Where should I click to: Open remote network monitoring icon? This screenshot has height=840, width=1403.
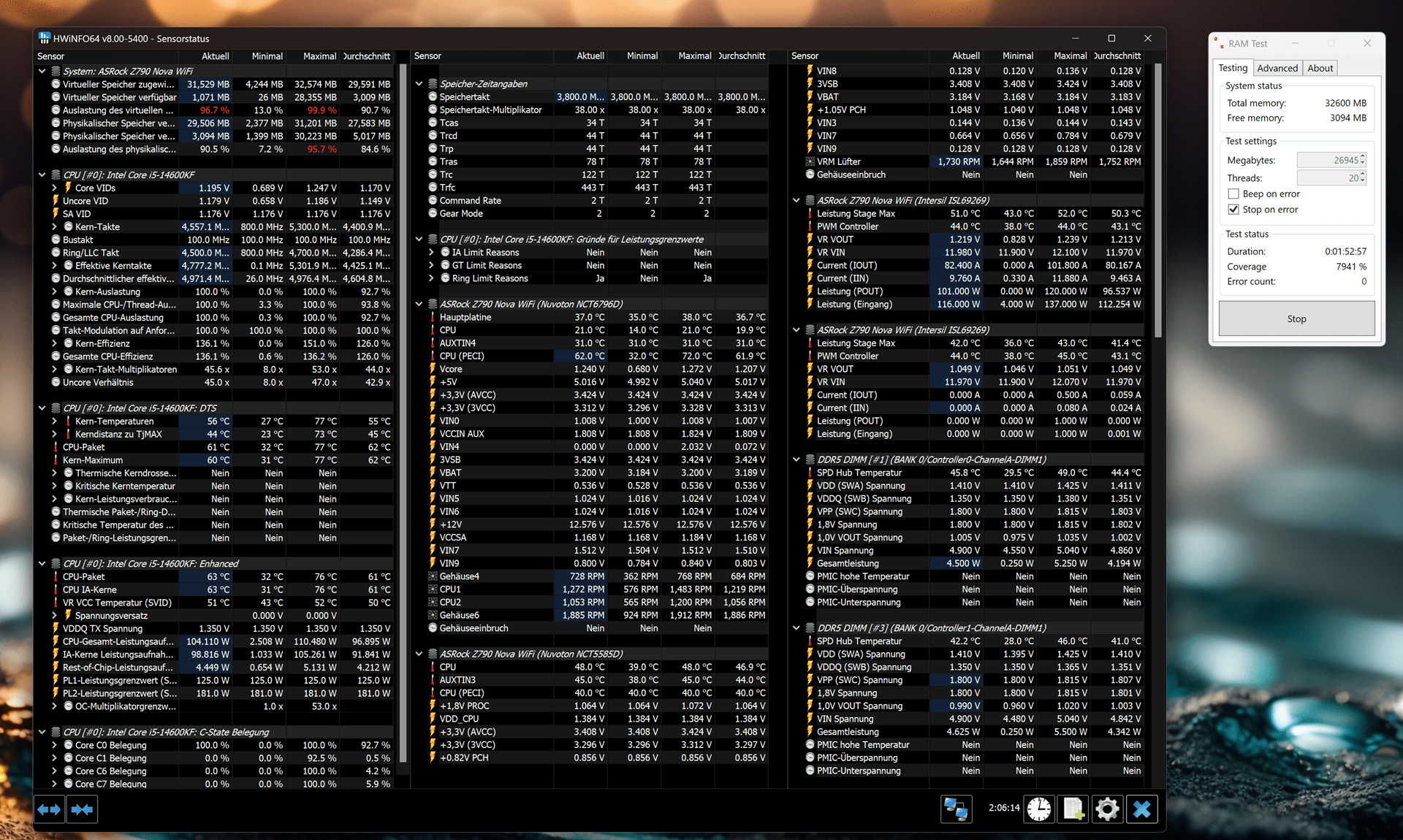pos(955,809)
